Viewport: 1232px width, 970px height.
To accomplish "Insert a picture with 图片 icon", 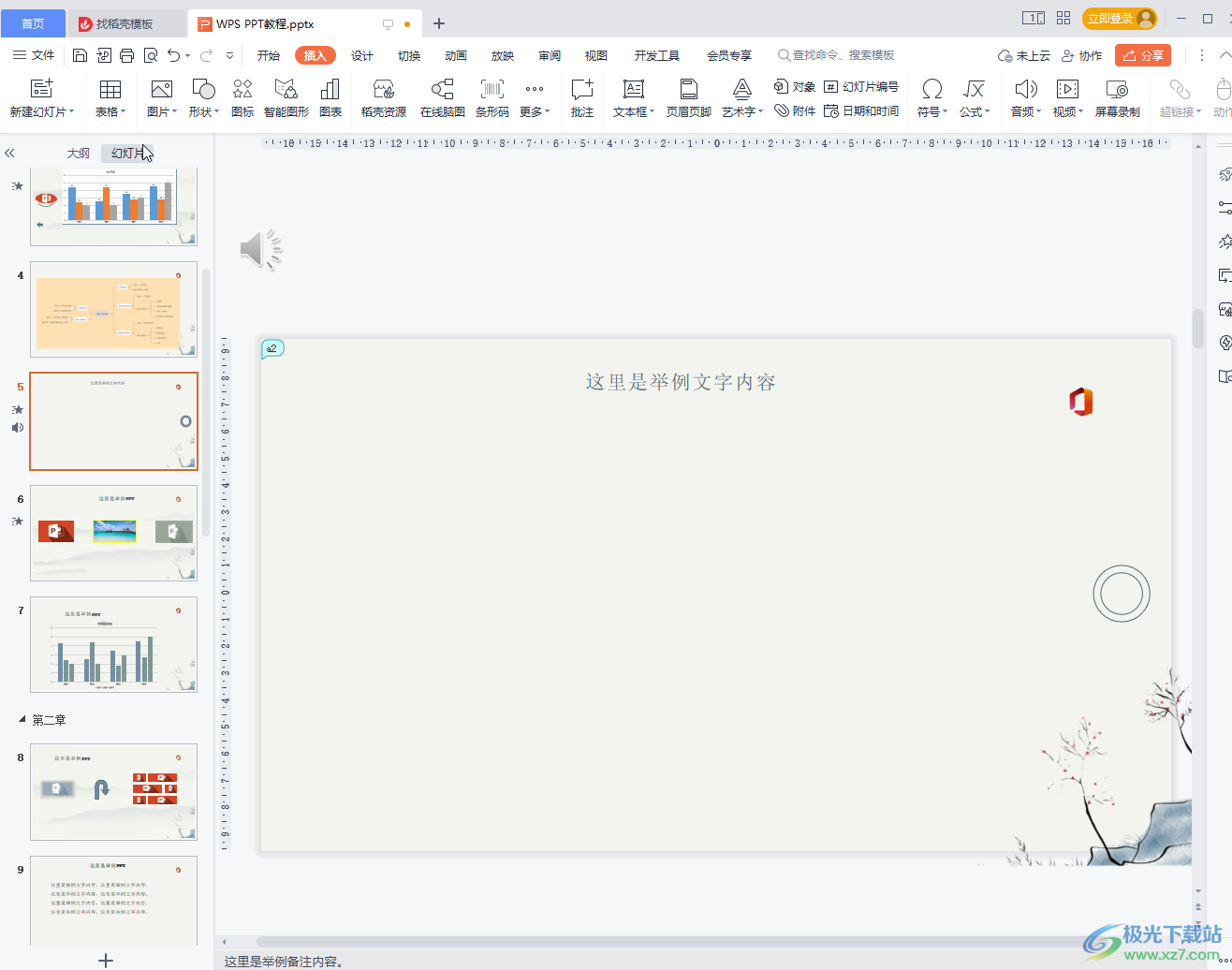I will pyautogui.click(x=161, y=98).
